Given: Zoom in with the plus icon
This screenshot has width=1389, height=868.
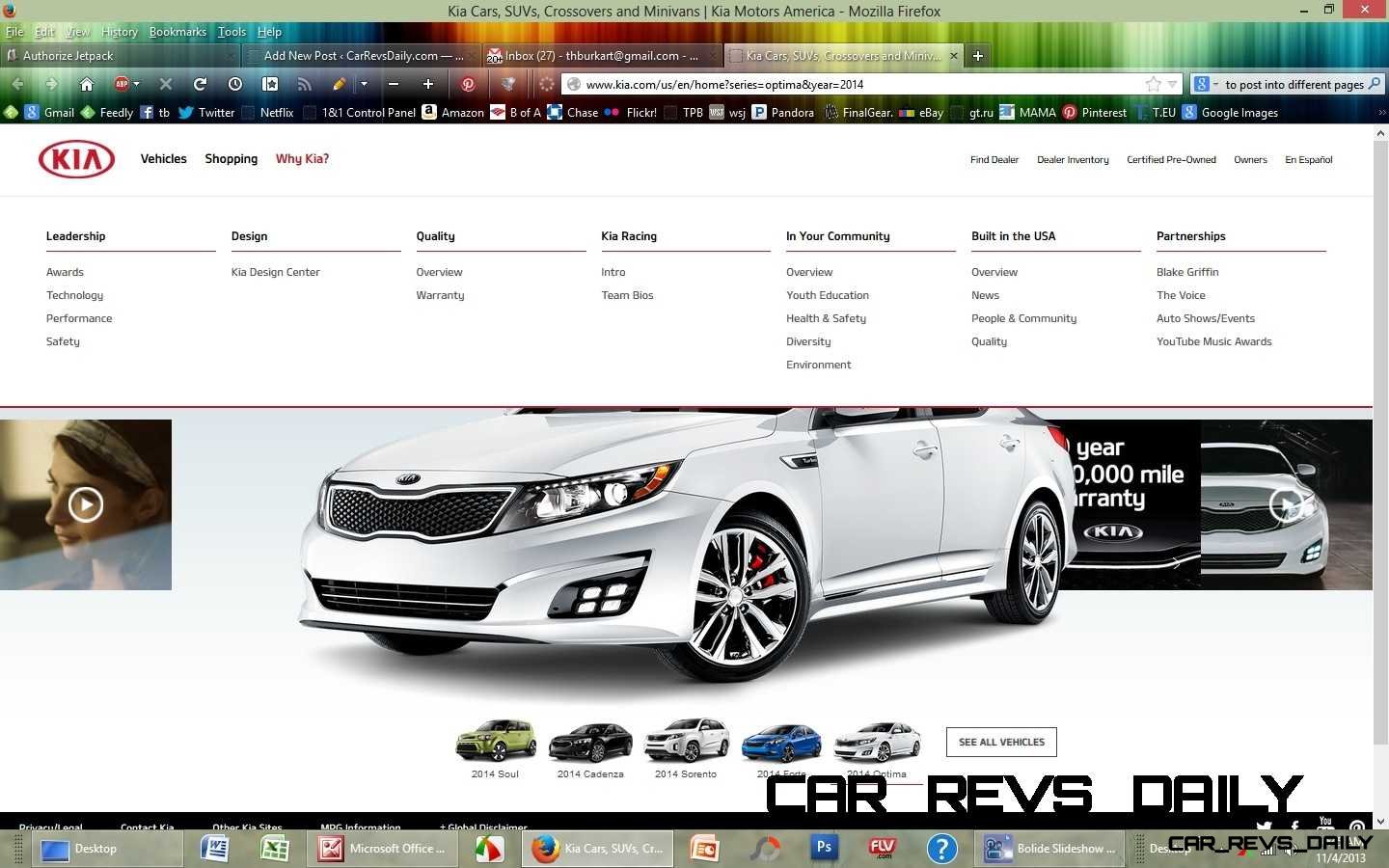Looking at the screenshot, I should point(428,84).
